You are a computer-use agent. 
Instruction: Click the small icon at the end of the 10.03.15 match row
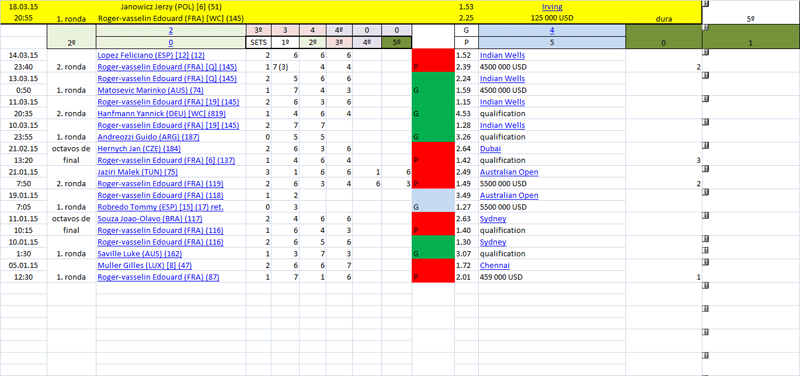(706, 122)
